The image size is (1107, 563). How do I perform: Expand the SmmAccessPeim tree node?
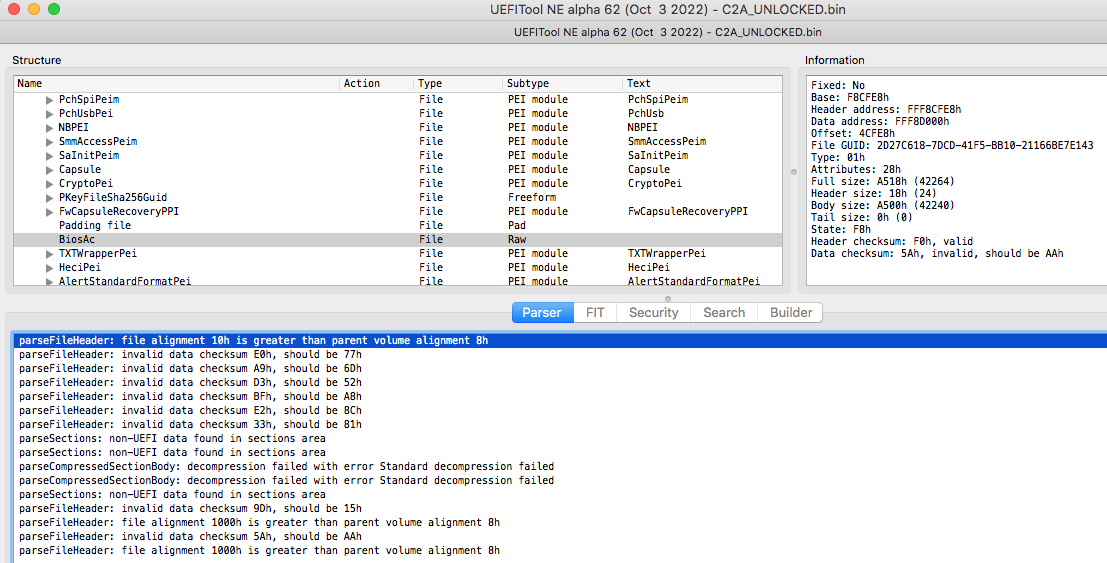(x=49, y=142)
